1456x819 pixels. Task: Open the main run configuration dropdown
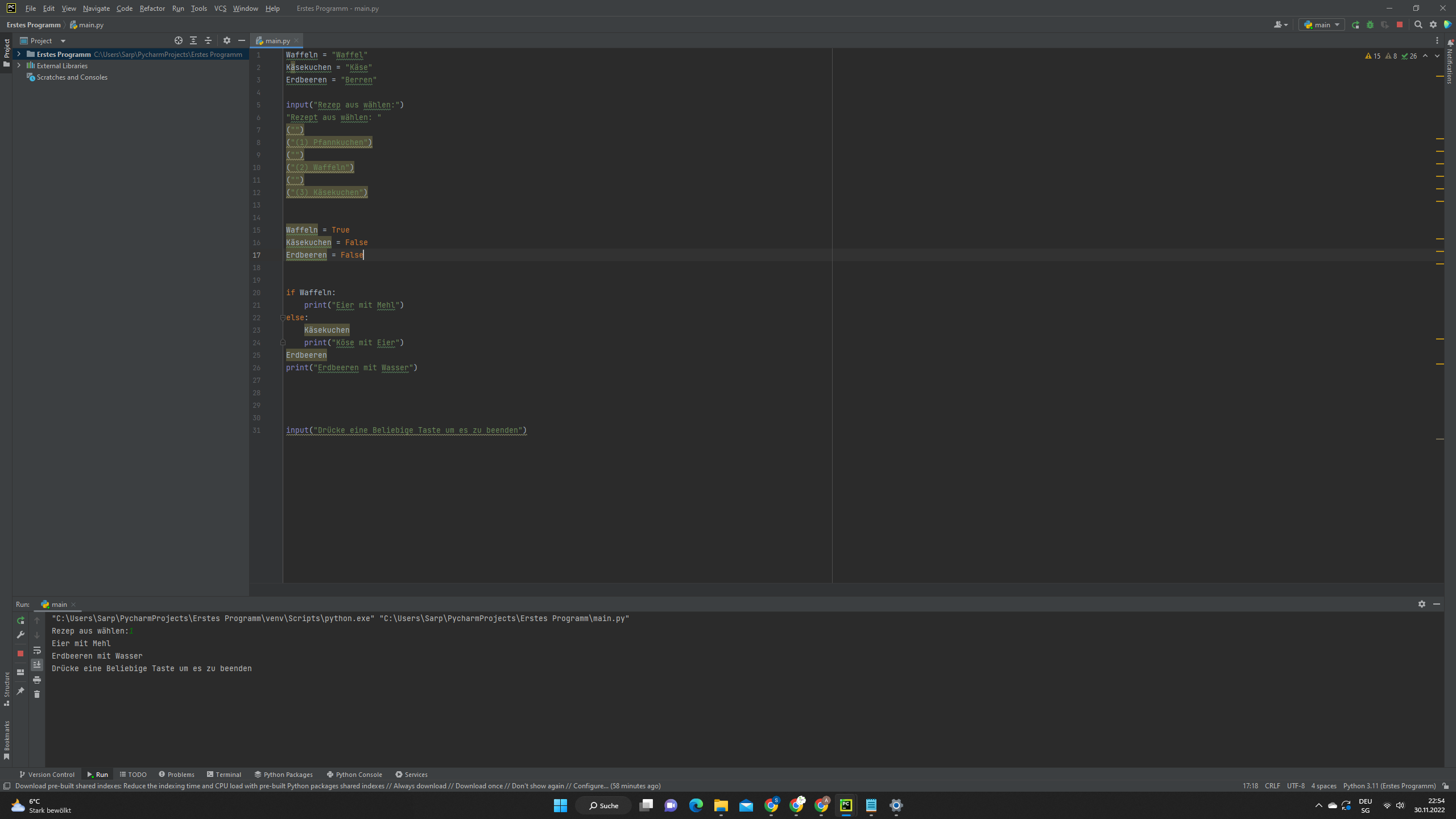1321,24
